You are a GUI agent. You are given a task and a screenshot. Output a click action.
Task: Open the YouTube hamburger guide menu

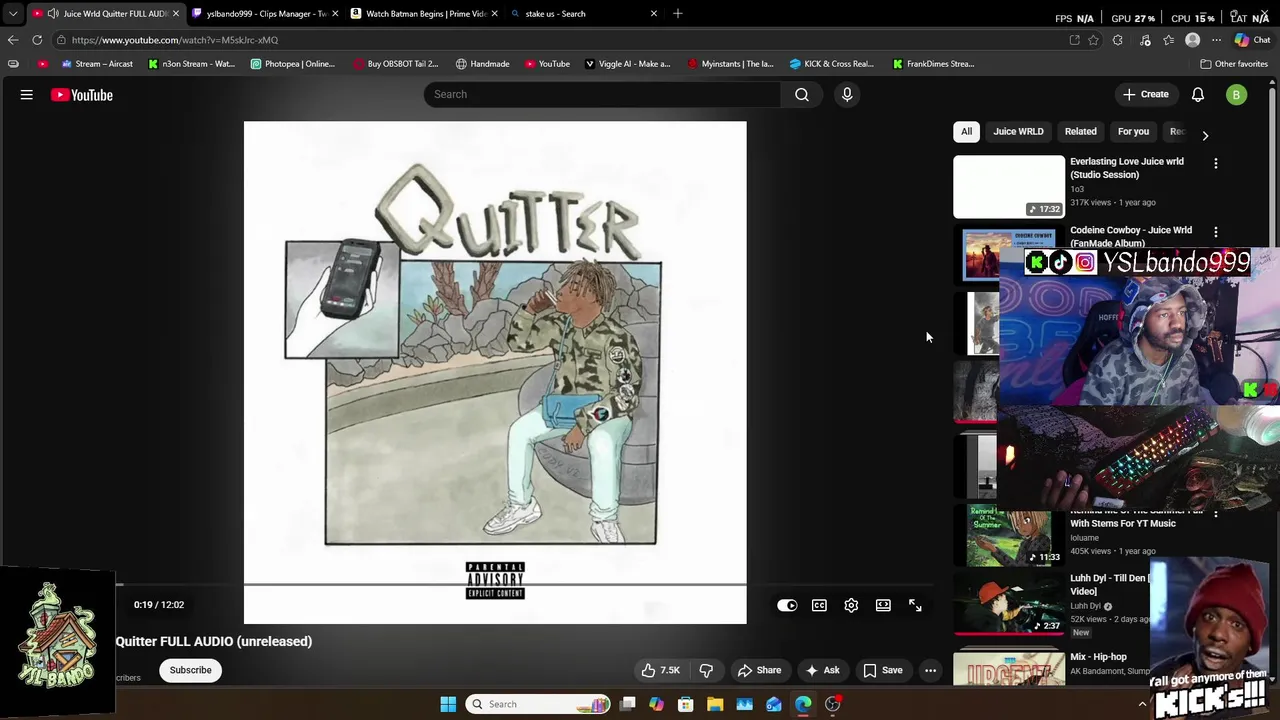point(27,95)
